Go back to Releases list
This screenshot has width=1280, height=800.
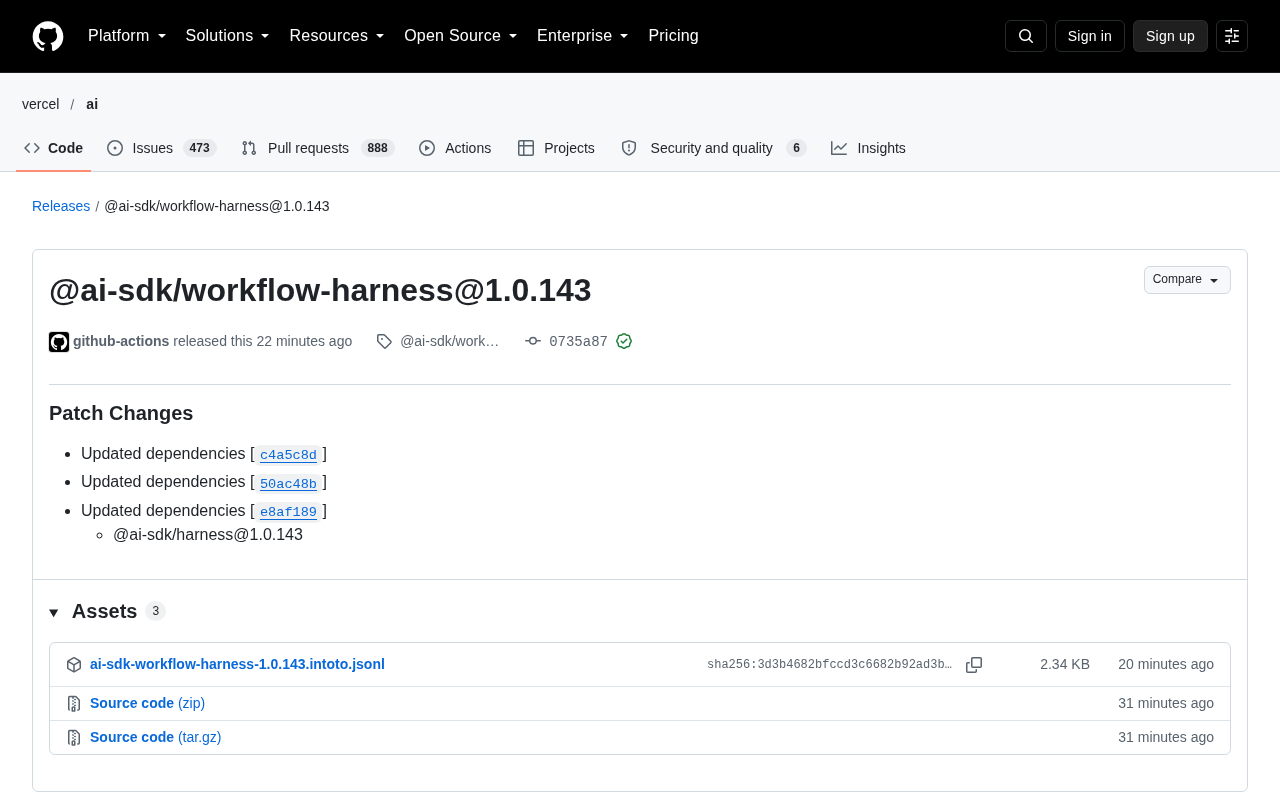point(61,206)
